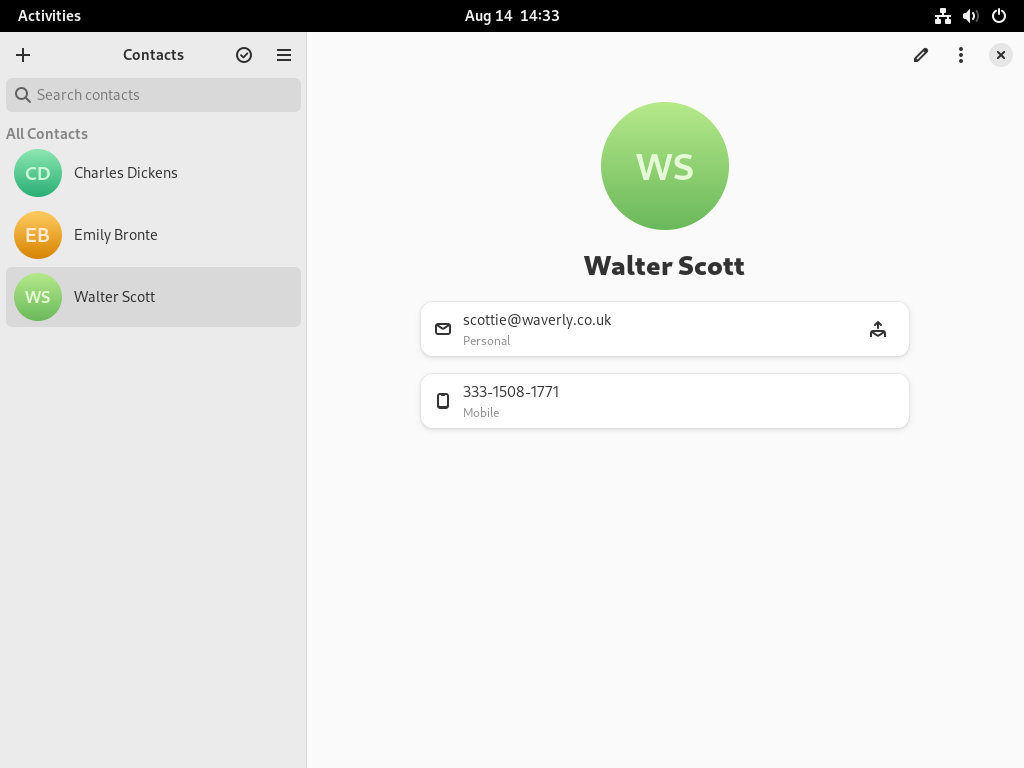This screenshot has height=768, width=1024.
Task: Click the Contacts title in the header bar
Action: (153, 55)
